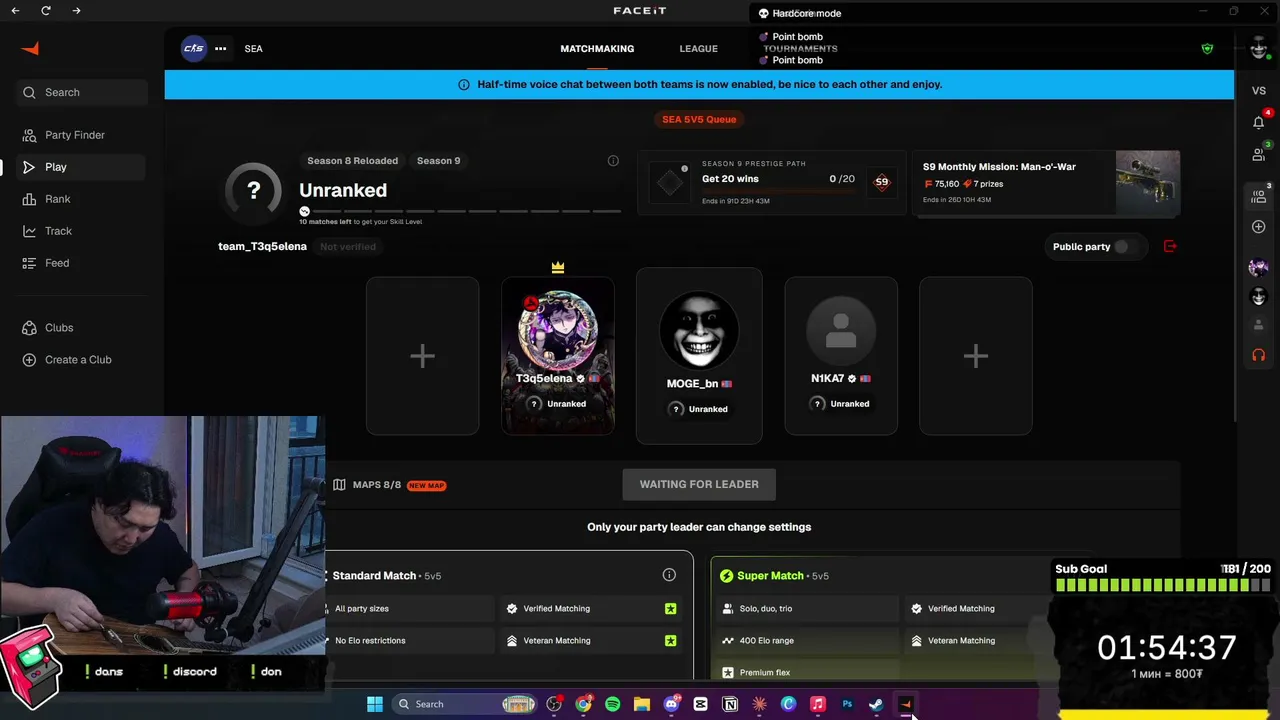Open the party members panel icon
Viewport: 1280px width, 720px height.
(x=1259, y=196)
